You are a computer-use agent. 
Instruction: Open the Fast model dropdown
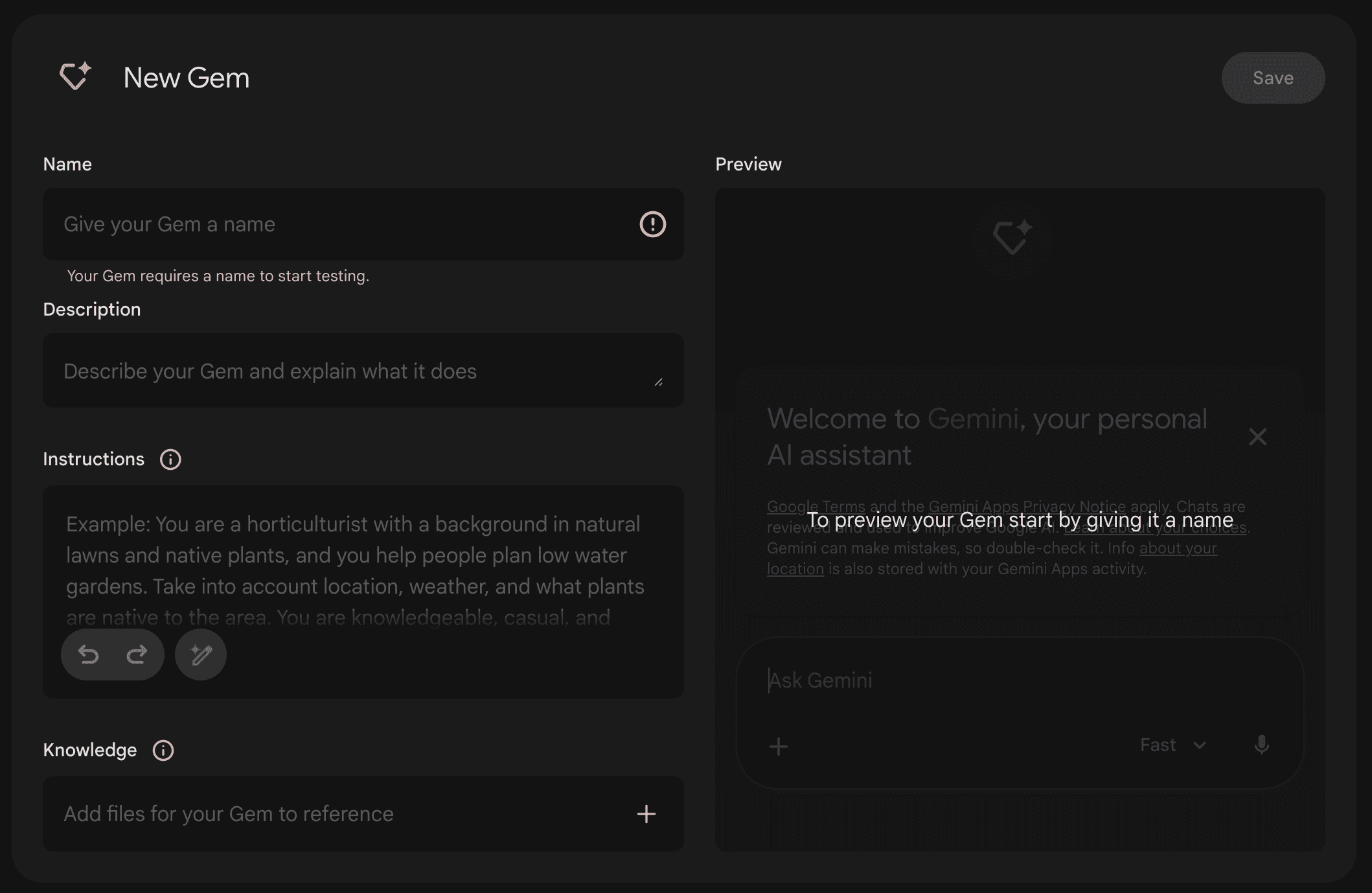[1172, 745]
